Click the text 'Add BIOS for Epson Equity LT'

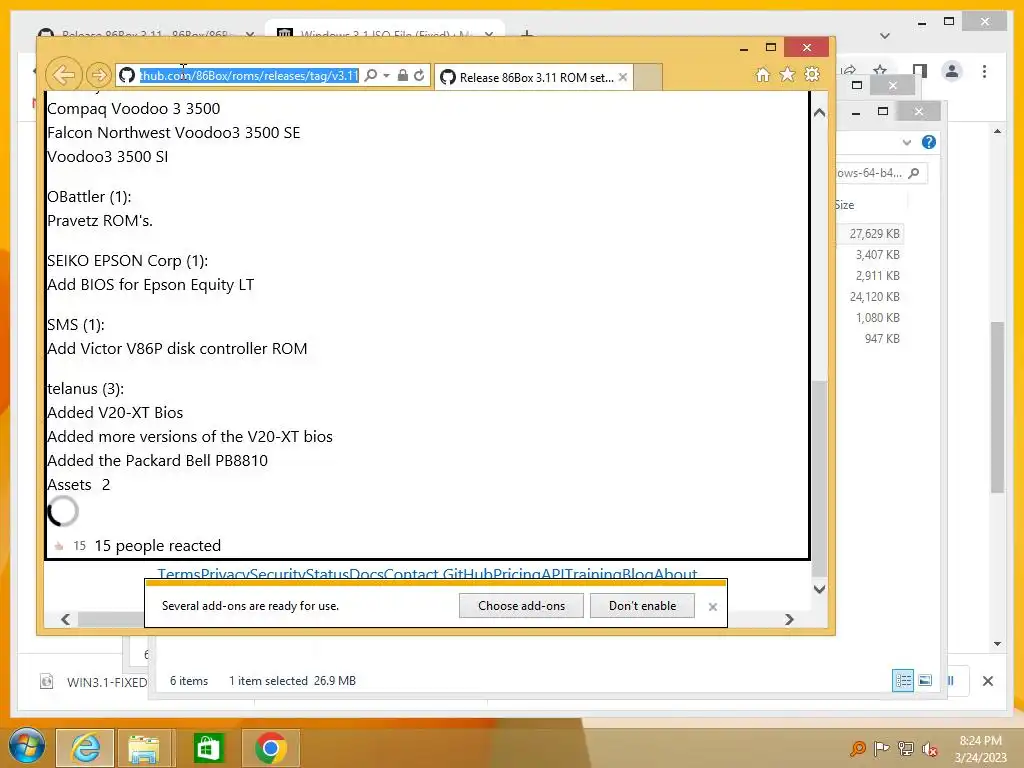(x=150, y=285)
